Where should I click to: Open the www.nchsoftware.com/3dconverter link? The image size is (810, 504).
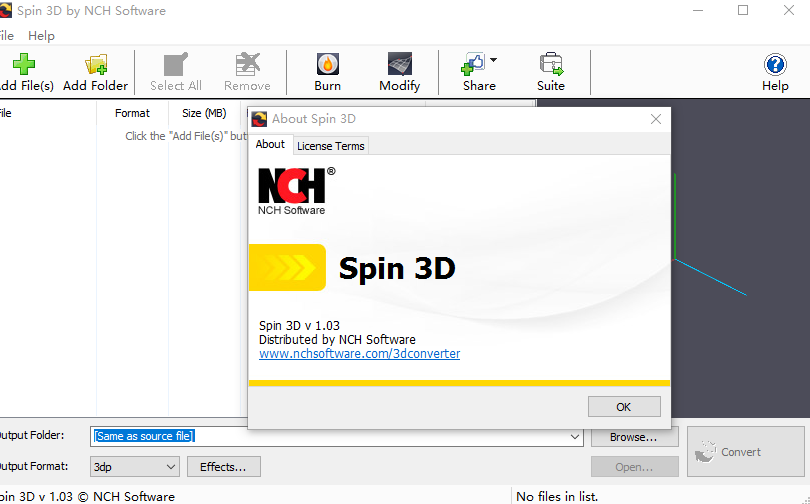pos(360,354)
